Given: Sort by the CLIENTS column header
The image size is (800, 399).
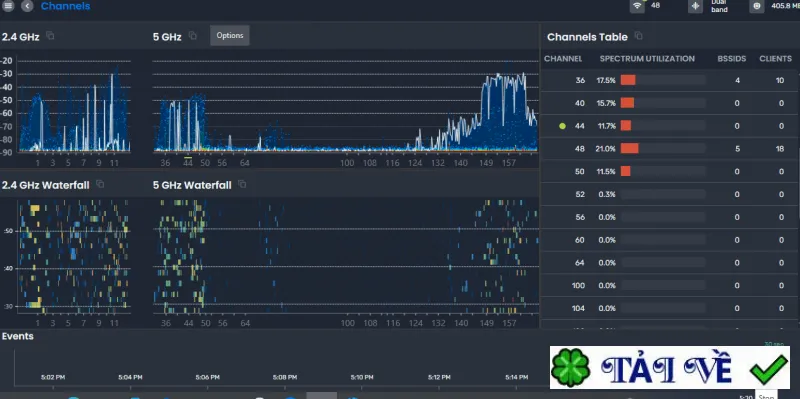Looking at the screenshot, I should pos(775,59).
